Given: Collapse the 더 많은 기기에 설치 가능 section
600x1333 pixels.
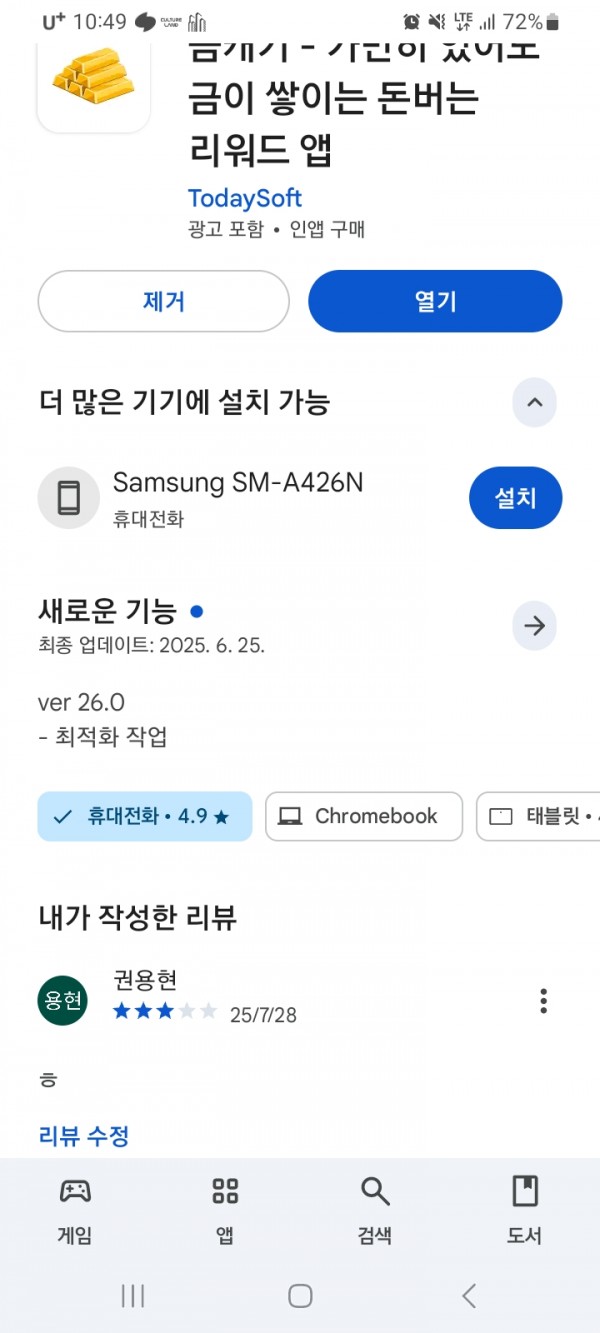Looking at the screenshot, I should (535, 403).
